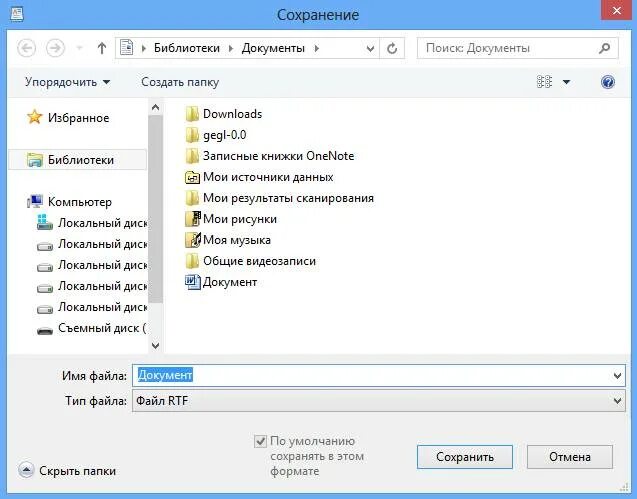
Task: Click Создать папку button
Action: tap(180, 82)
